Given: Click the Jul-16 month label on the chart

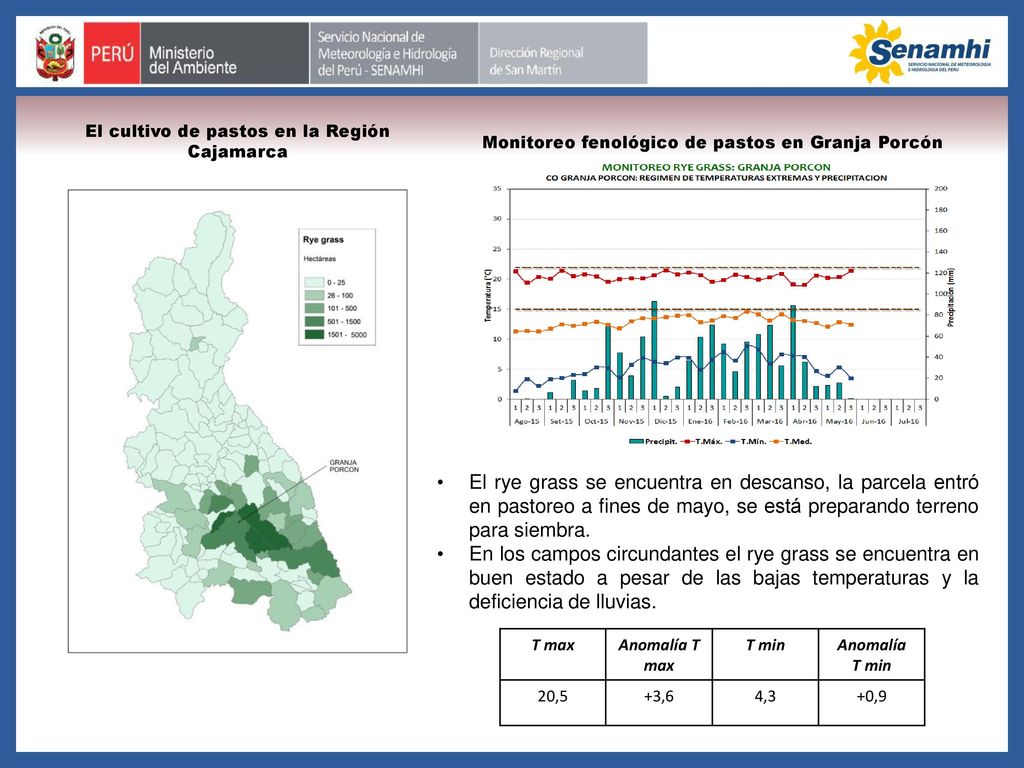Looking at the screenshot, I should point(908,421).
